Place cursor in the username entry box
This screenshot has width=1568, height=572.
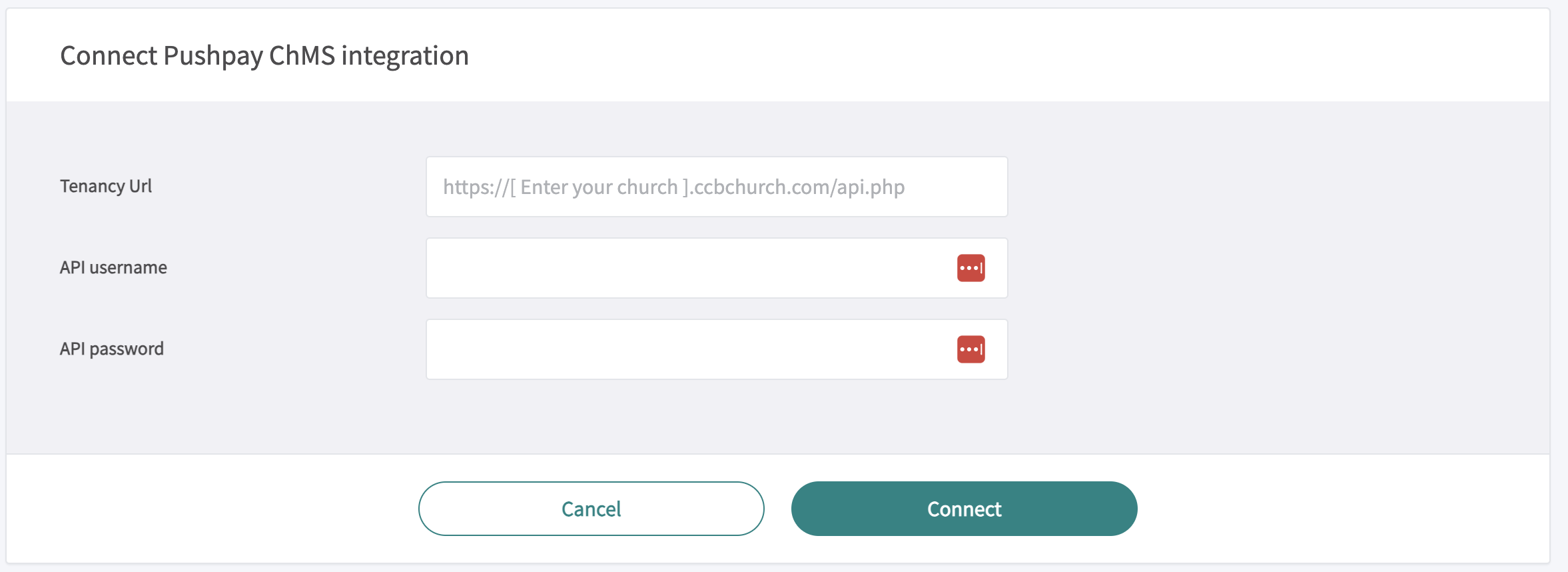coord(686,268)
